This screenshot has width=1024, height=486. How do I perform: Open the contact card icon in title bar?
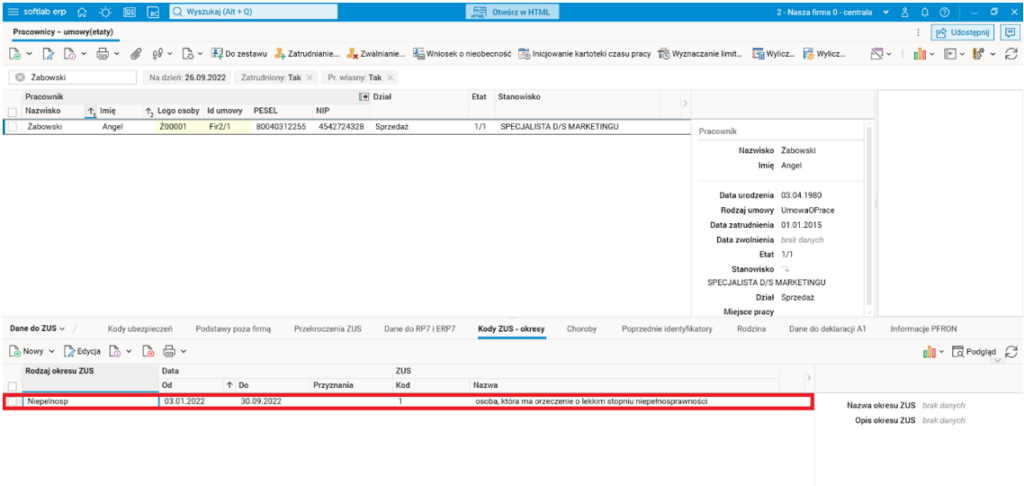129,12
